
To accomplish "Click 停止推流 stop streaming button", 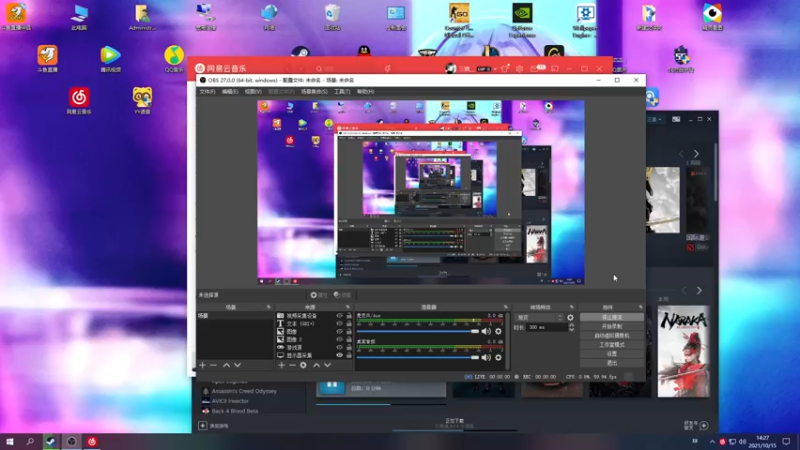I will pyautogui.click(x=612, y=317).
